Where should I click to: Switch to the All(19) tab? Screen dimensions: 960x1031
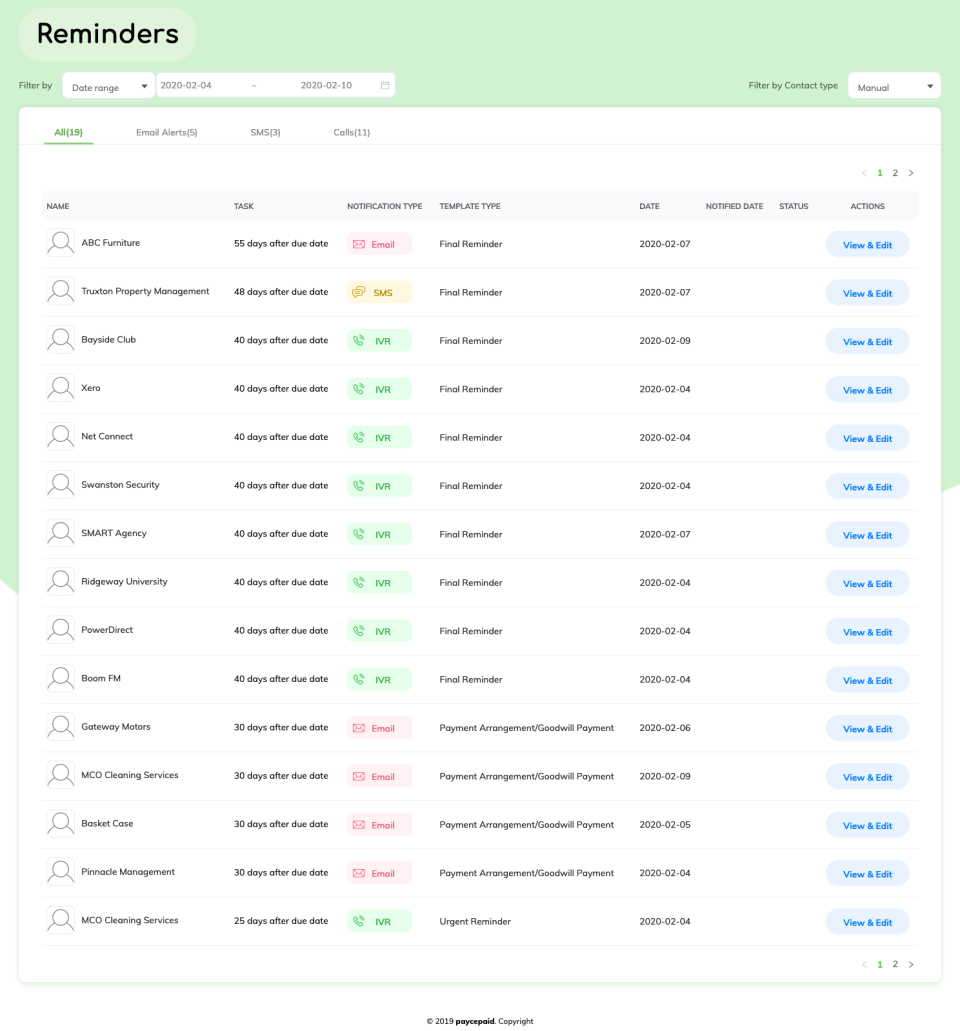(x=68, y=132)
